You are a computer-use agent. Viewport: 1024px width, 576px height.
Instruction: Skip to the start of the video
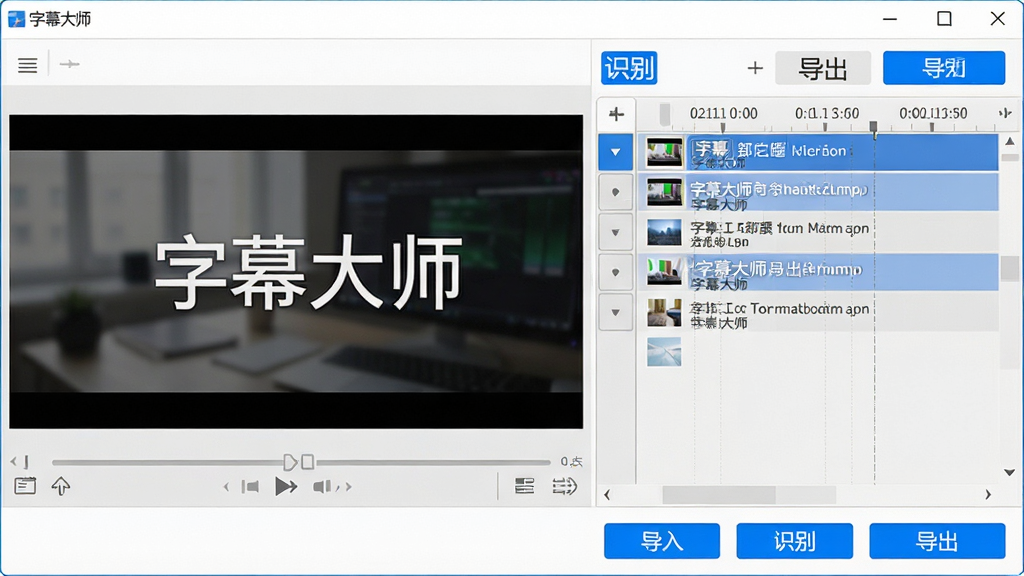pyautogui.click(x=250, y=487)
